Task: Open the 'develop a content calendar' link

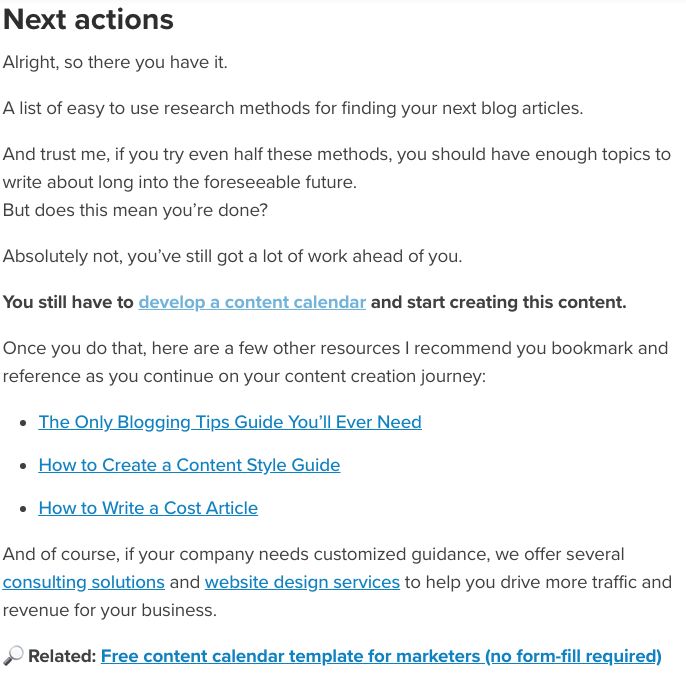Action: (252, 302)
